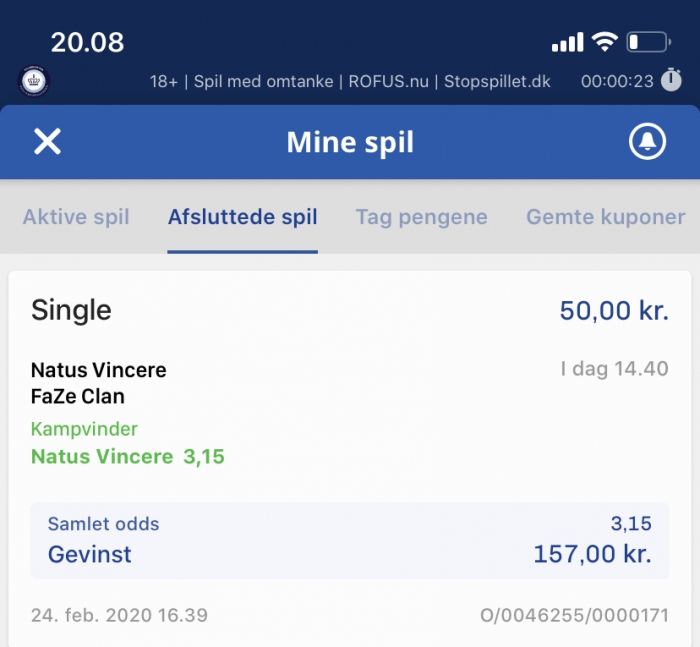Tap the Wi-Fi status icon

pyautogui.click(x=604, y=42)
